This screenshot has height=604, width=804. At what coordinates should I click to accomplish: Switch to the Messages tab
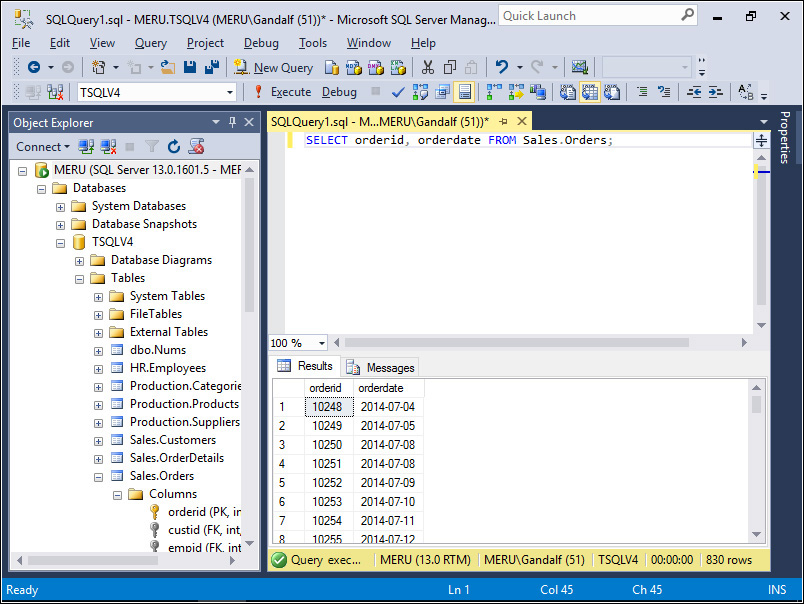click(381, 367)
